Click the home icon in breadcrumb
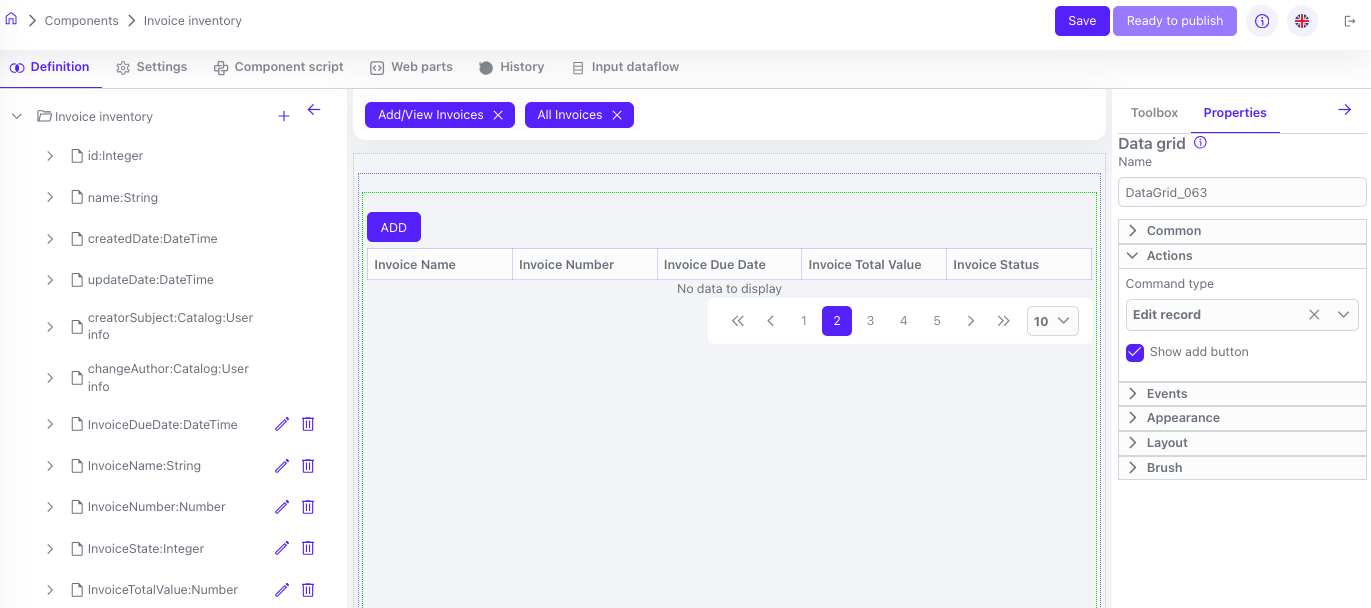The image size is (1371, 608). pos(11,20)
